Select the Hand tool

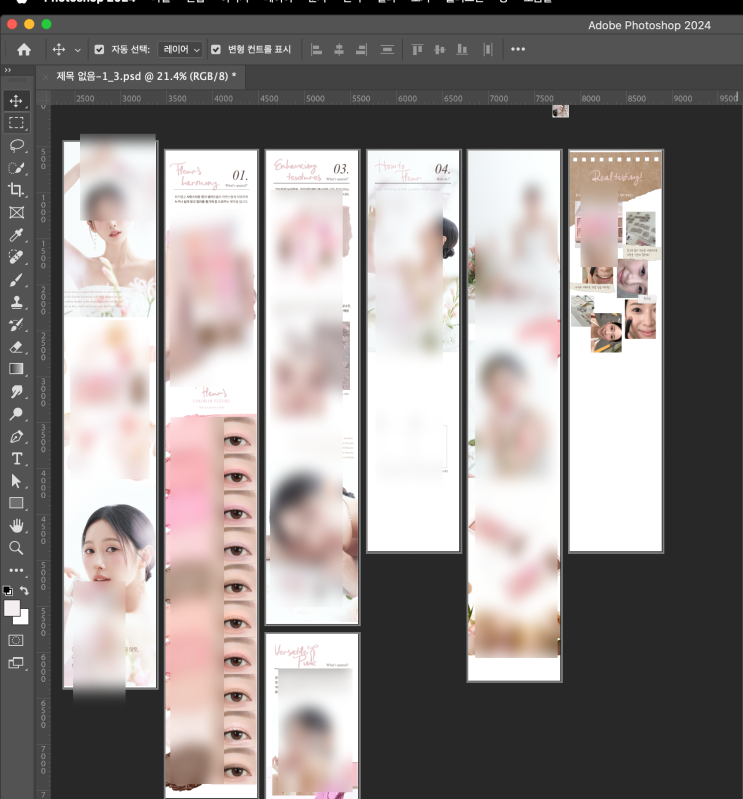click(16, 525)
